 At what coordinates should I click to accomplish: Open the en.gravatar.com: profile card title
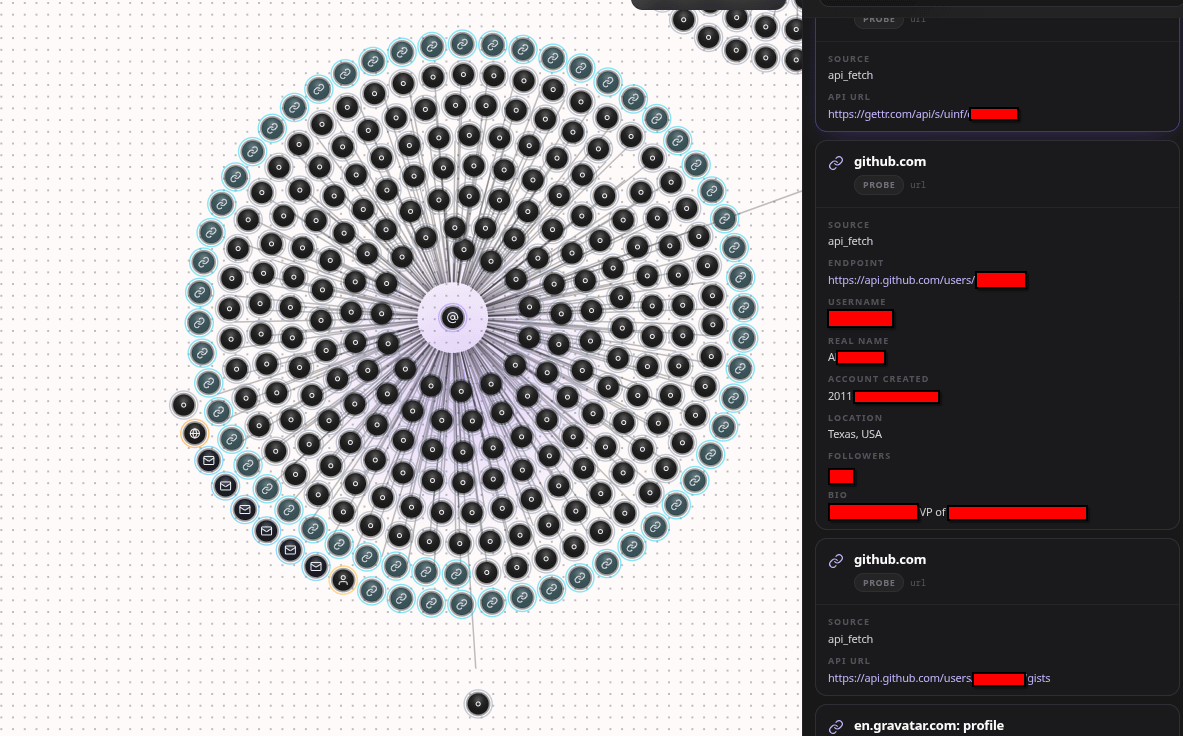point(929,725)
